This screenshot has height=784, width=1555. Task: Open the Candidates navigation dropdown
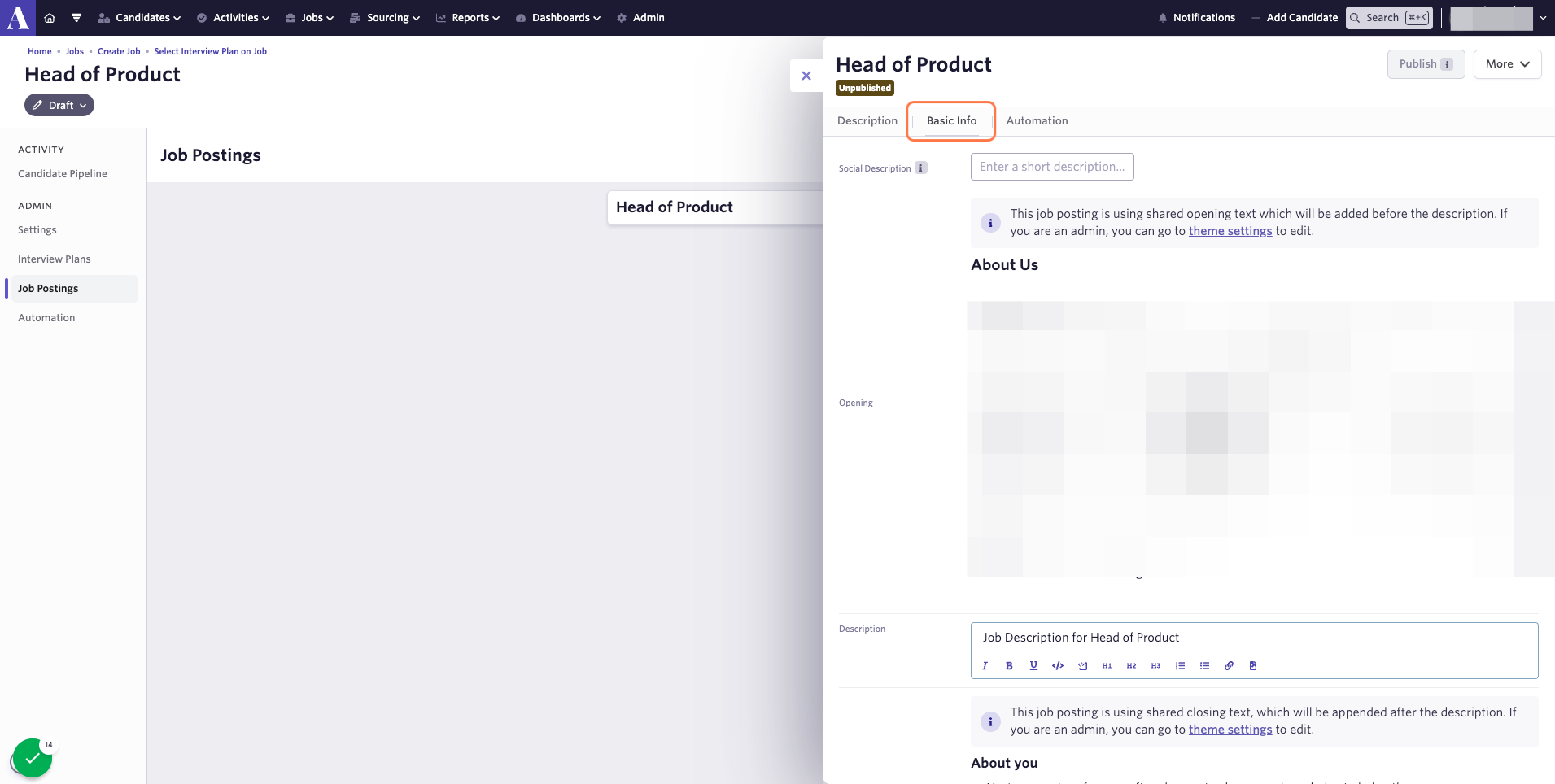point(139,17)
